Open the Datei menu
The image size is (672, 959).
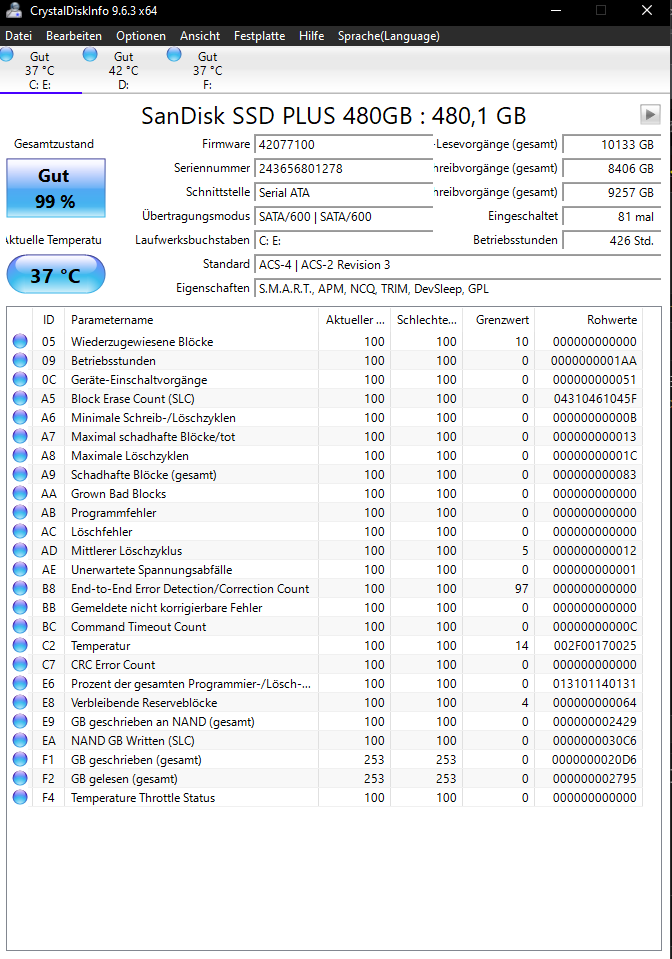[18, 36]
